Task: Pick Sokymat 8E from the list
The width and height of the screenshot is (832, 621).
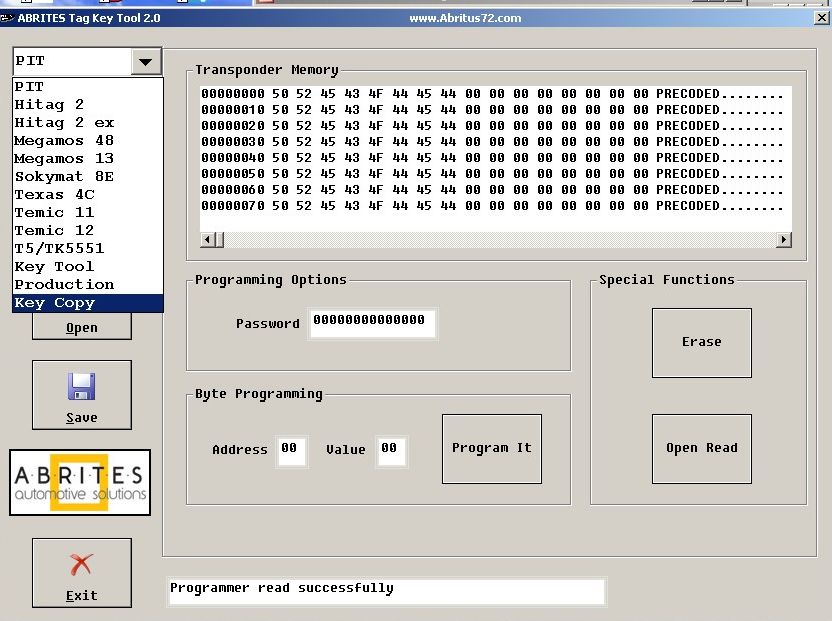Action: [x=88, y=177]
